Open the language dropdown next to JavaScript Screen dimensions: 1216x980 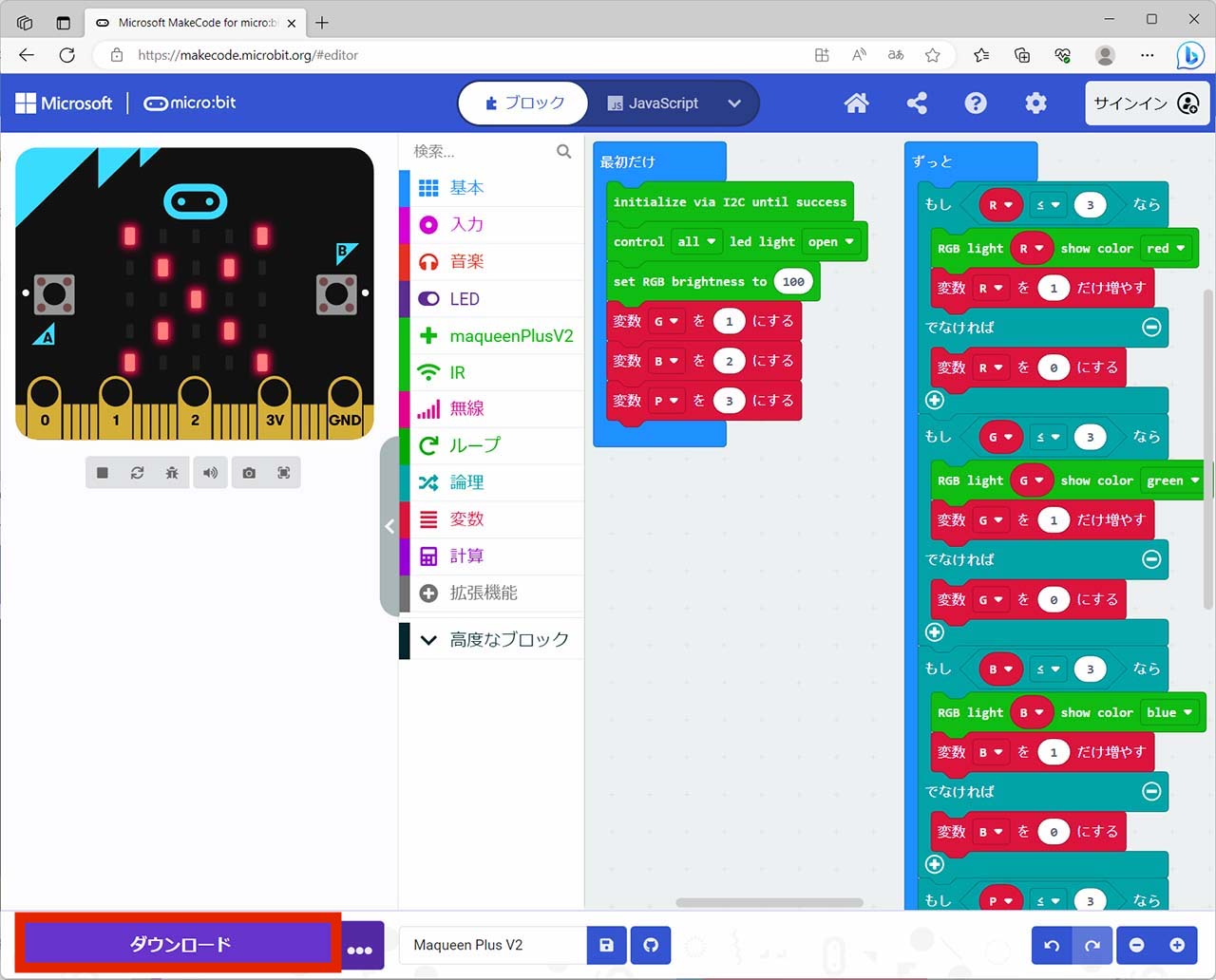pos(734,103)
